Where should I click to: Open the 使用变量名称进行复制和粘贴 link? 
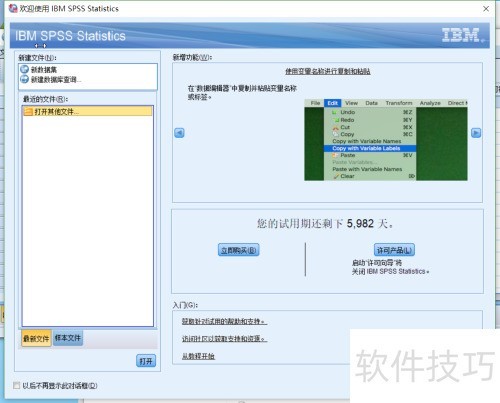(x=328, y=71)
